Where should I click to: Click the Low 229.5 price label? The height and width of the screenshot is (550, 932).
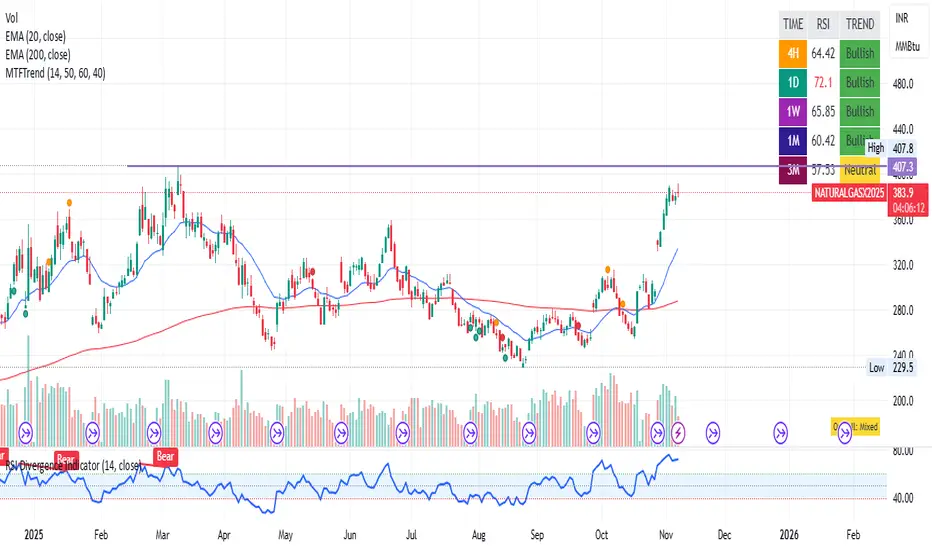[x=890, y=367]
